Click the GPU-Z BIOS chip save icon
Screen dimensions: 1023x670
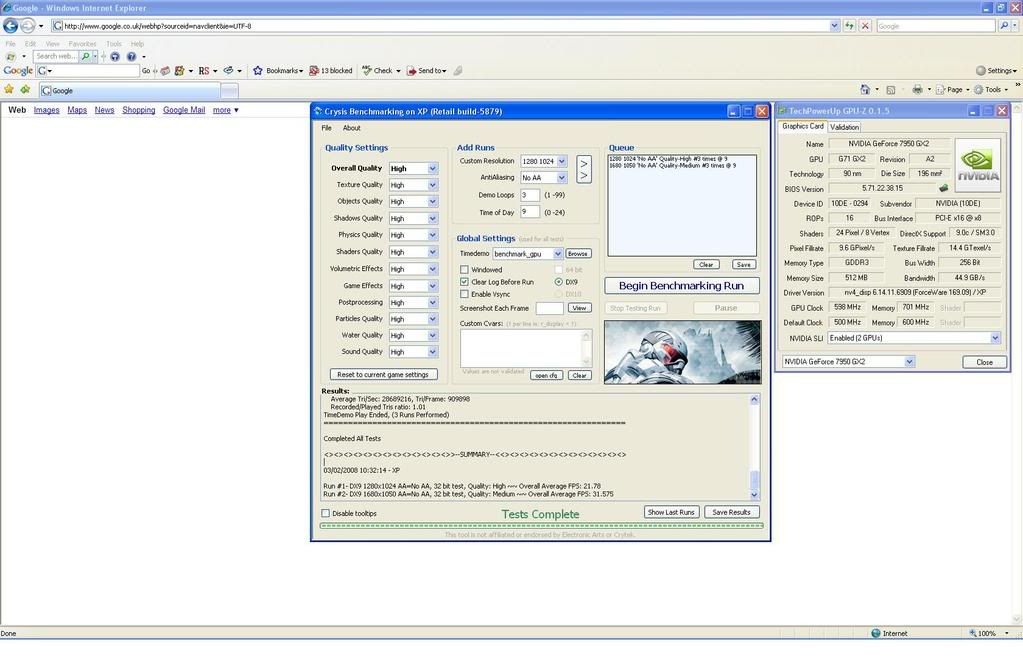point(943,188)
